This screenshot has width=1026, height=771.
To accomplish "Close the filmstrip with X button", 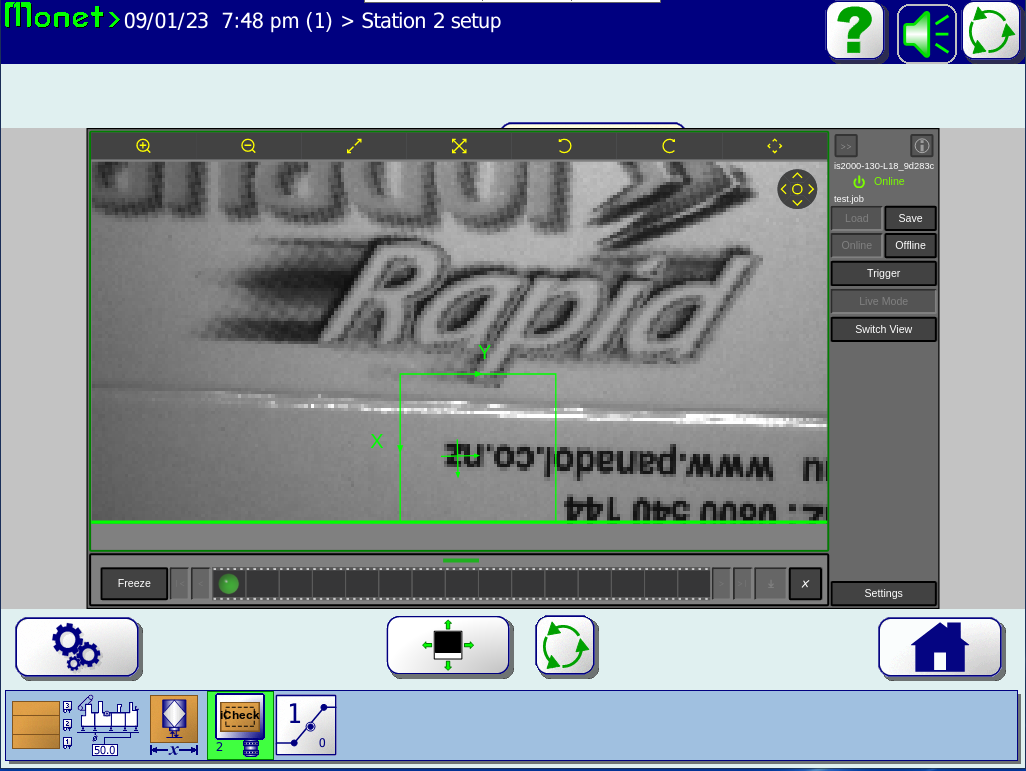I will coord(805,584).
